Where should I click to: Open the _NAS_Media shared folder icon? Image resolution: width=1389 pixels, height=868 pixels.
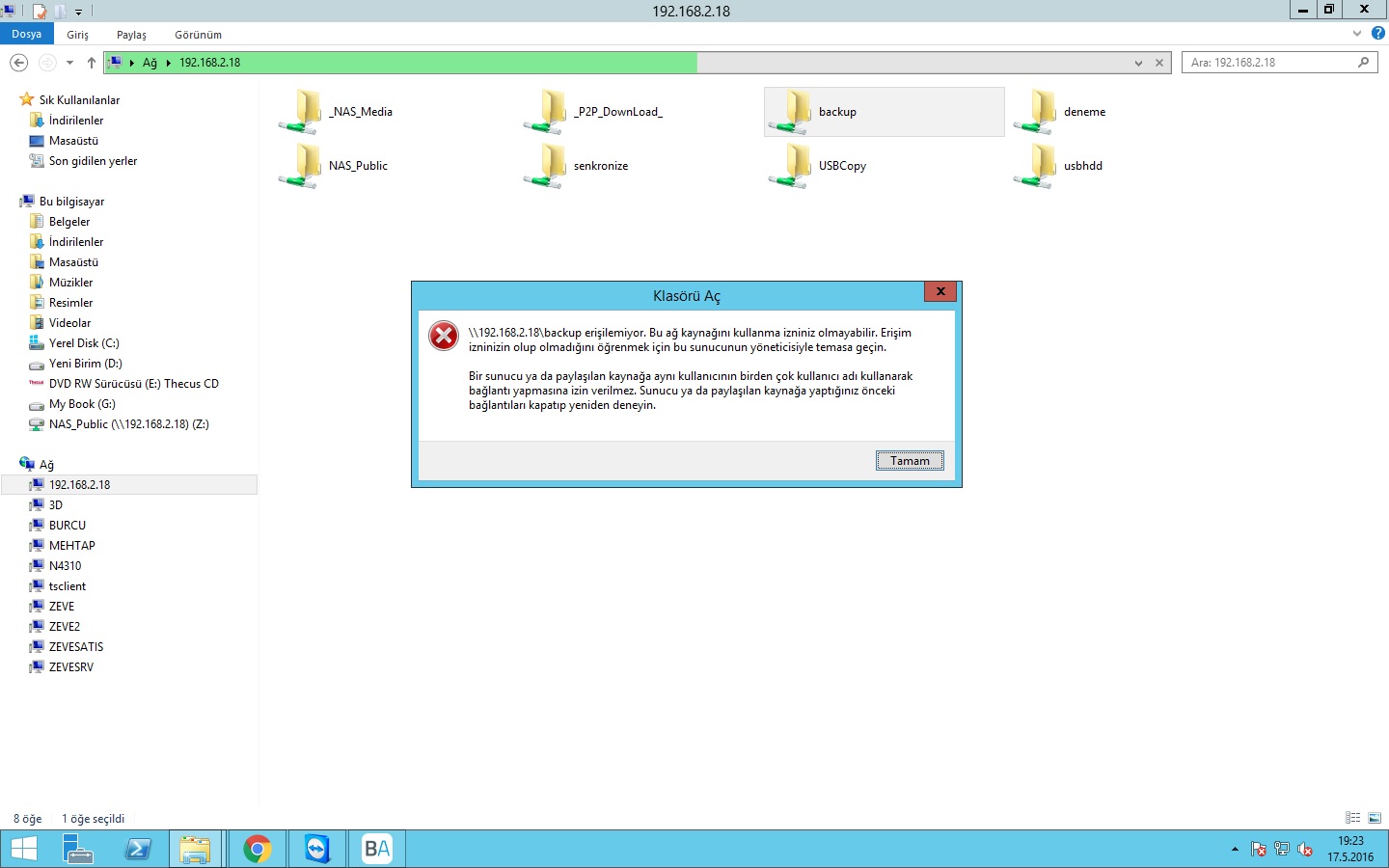point(301,112)
